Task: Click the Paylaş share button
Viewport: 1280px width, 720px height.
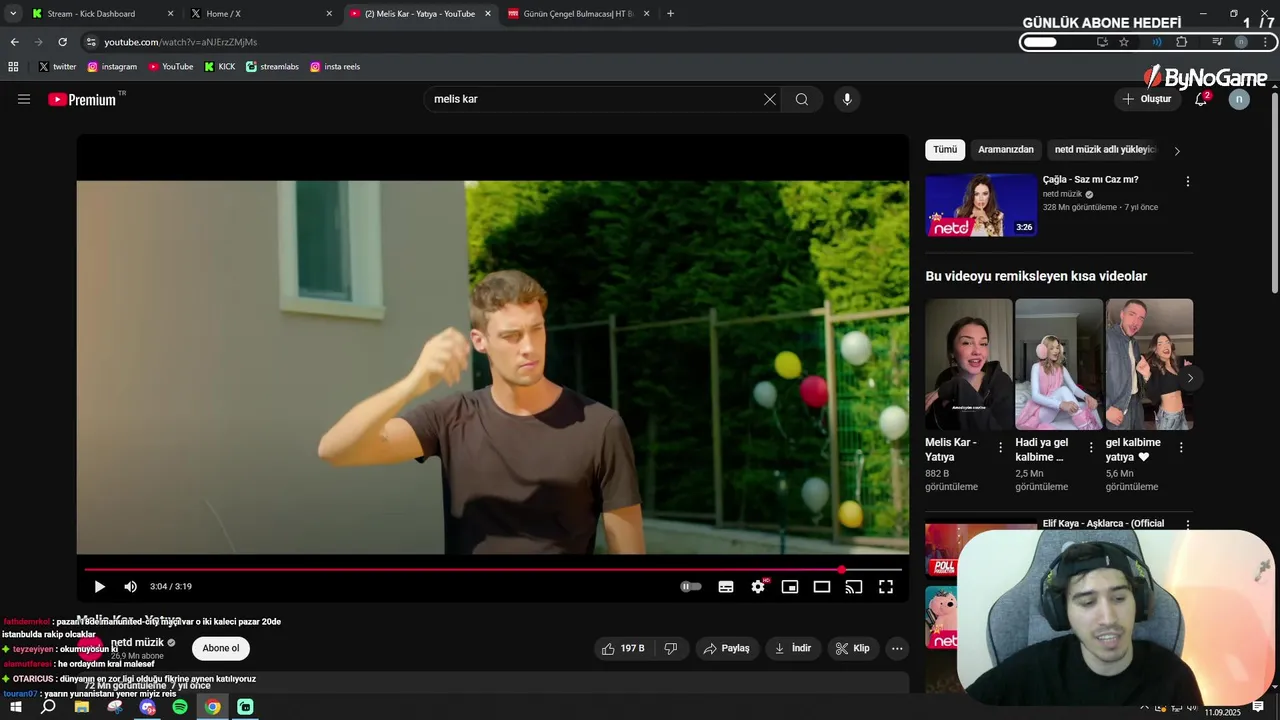Action: [x=727, y=648]
